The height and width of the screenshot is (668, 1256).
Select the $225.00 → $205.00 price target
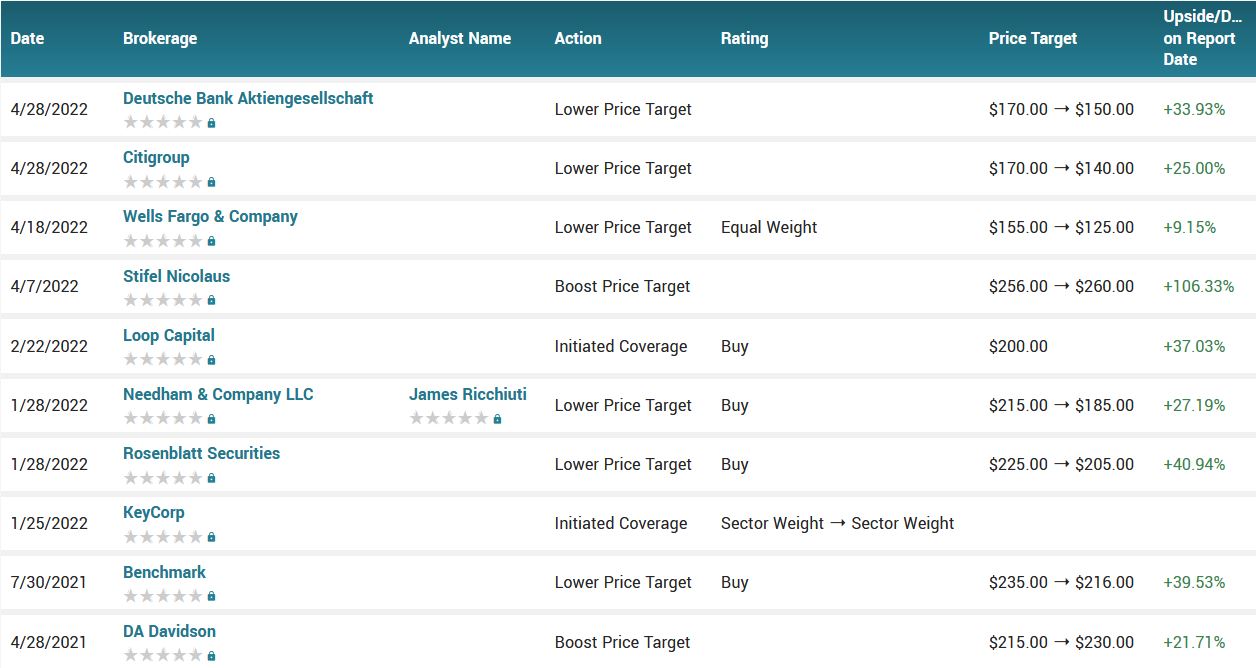pyautogui.click(x=1061, y=464)
